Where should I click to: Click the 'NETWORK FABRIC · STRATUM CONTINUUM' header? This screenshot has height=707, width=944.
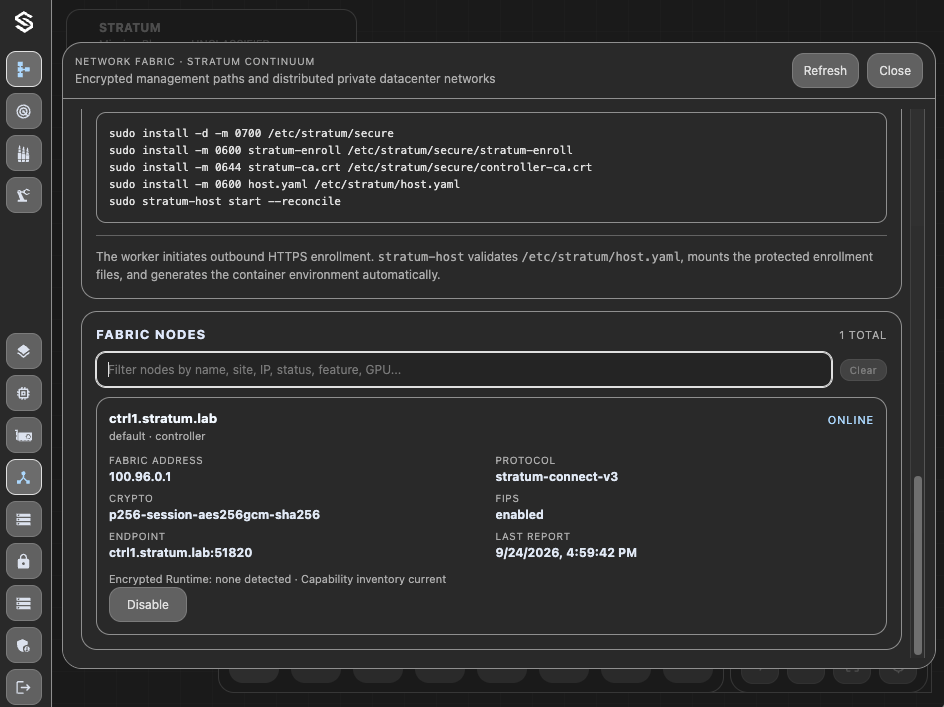pyautogui.click(x=194, y=61)
